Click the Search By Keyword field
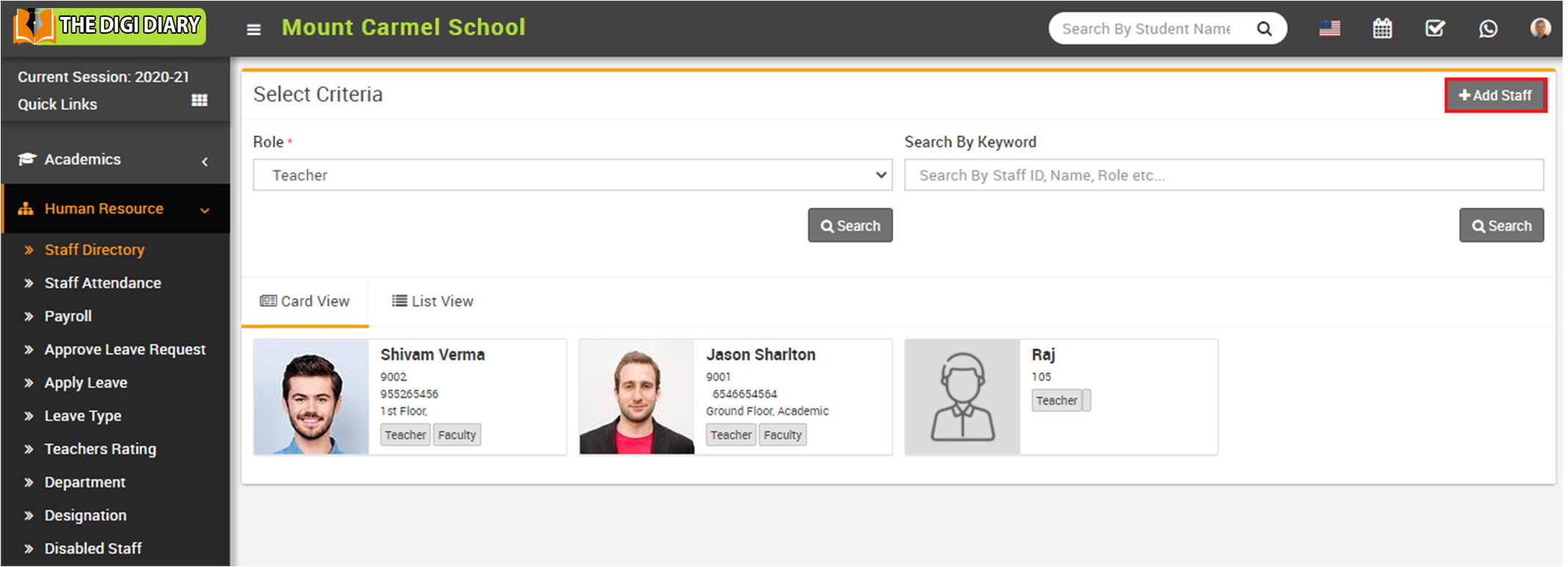1568x567 pixels. pyautogui.click(x=1224, y=175)
